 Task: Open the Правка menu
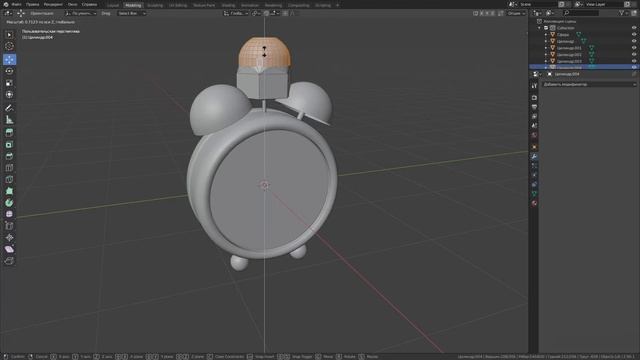point(33,4)
